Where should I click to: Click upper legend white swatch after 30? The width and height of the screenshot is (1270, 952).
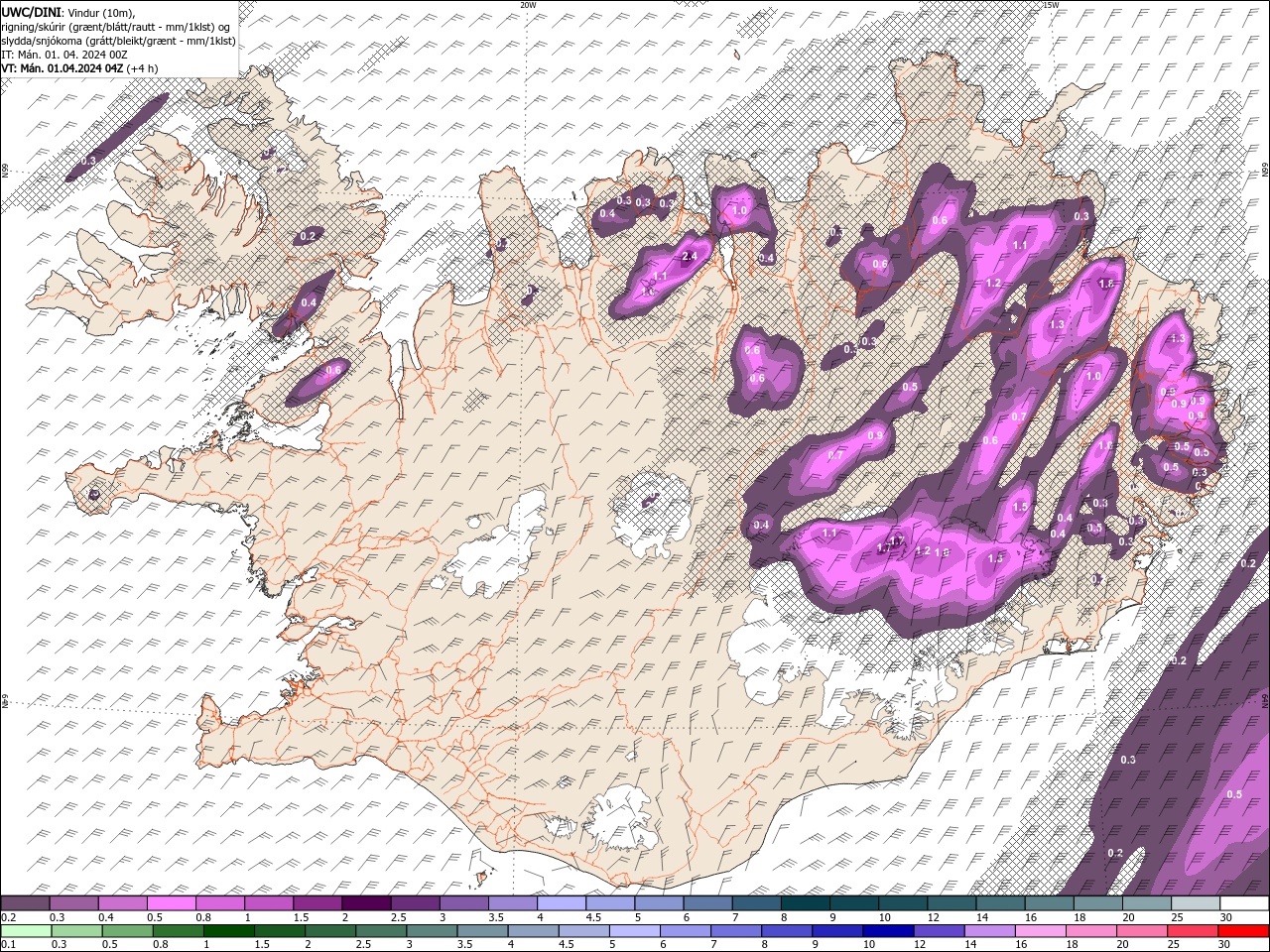[x=1244, y=903]
